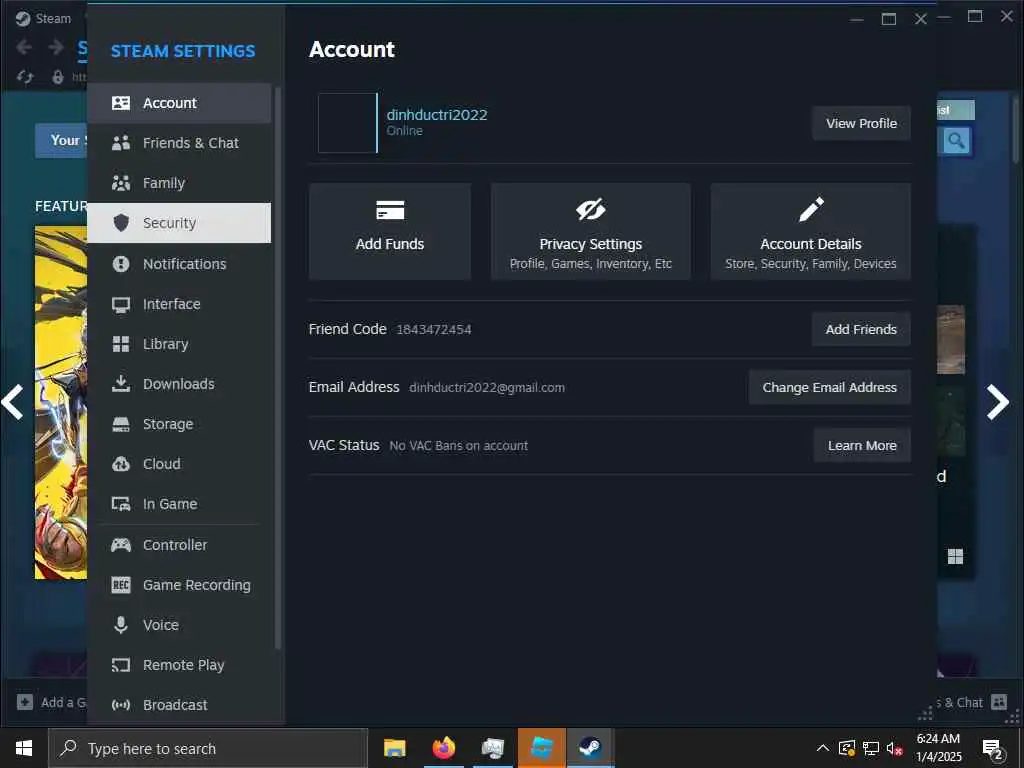Open Notifications settings
This screenshot has height=768, width=1024.
(179, 264)
